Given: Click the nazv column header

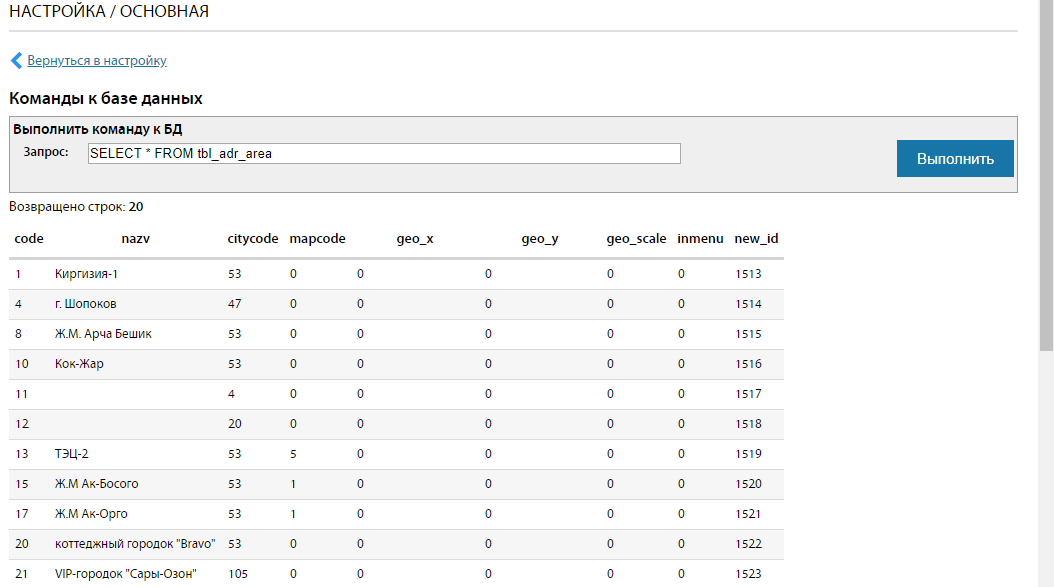Looking at the screenshot, I should pyautogui.click(x=135, y=239).
